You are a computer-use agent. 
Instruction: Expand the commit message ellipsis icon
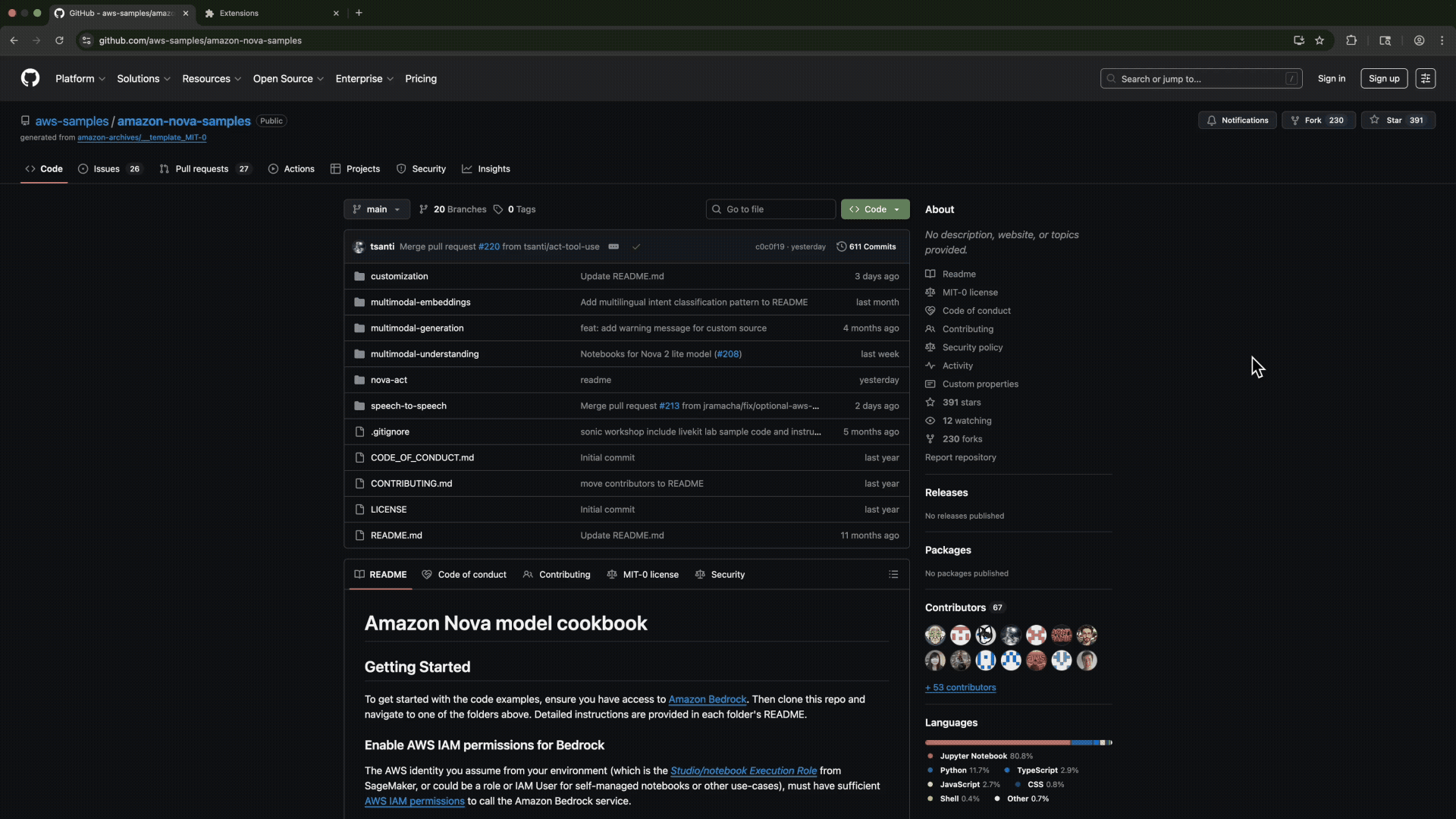613,246
